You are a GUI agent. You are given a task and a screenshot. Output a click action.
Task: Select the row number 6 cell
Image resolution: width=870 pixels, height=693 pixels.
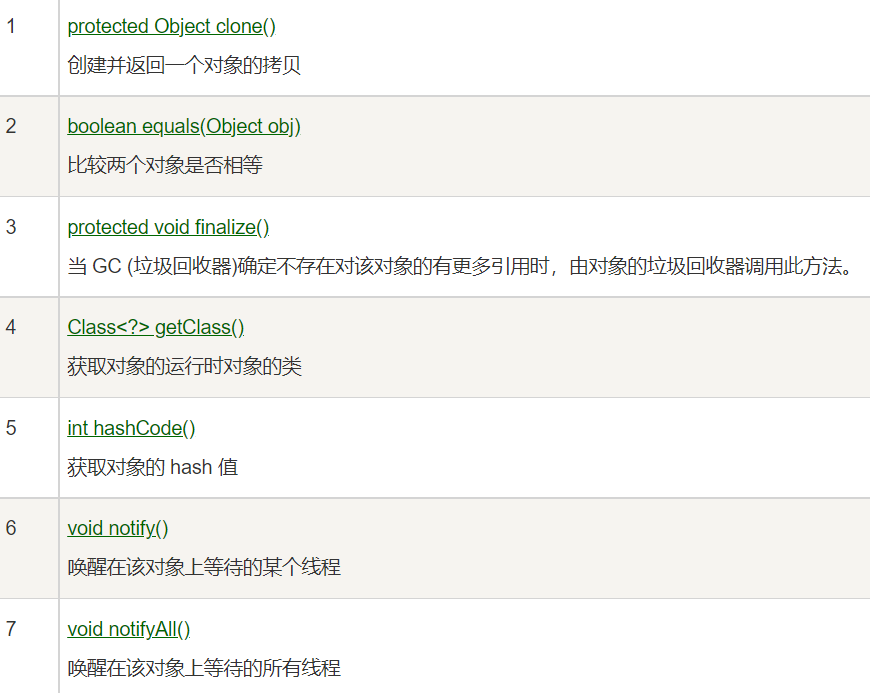pos(11,528)
